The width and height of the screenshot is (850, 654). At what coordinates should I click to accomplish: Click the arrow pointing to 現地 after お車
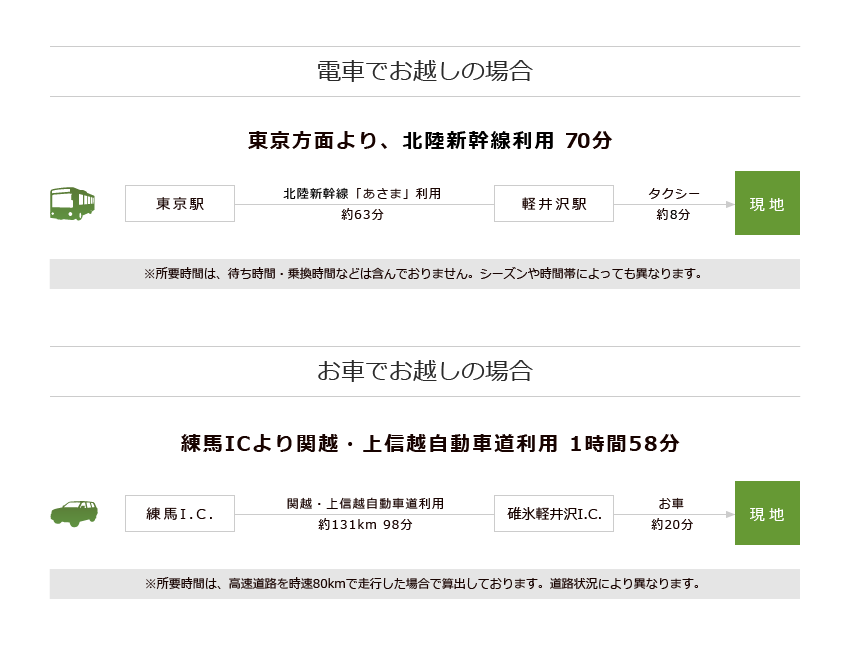tap(730, 514)
